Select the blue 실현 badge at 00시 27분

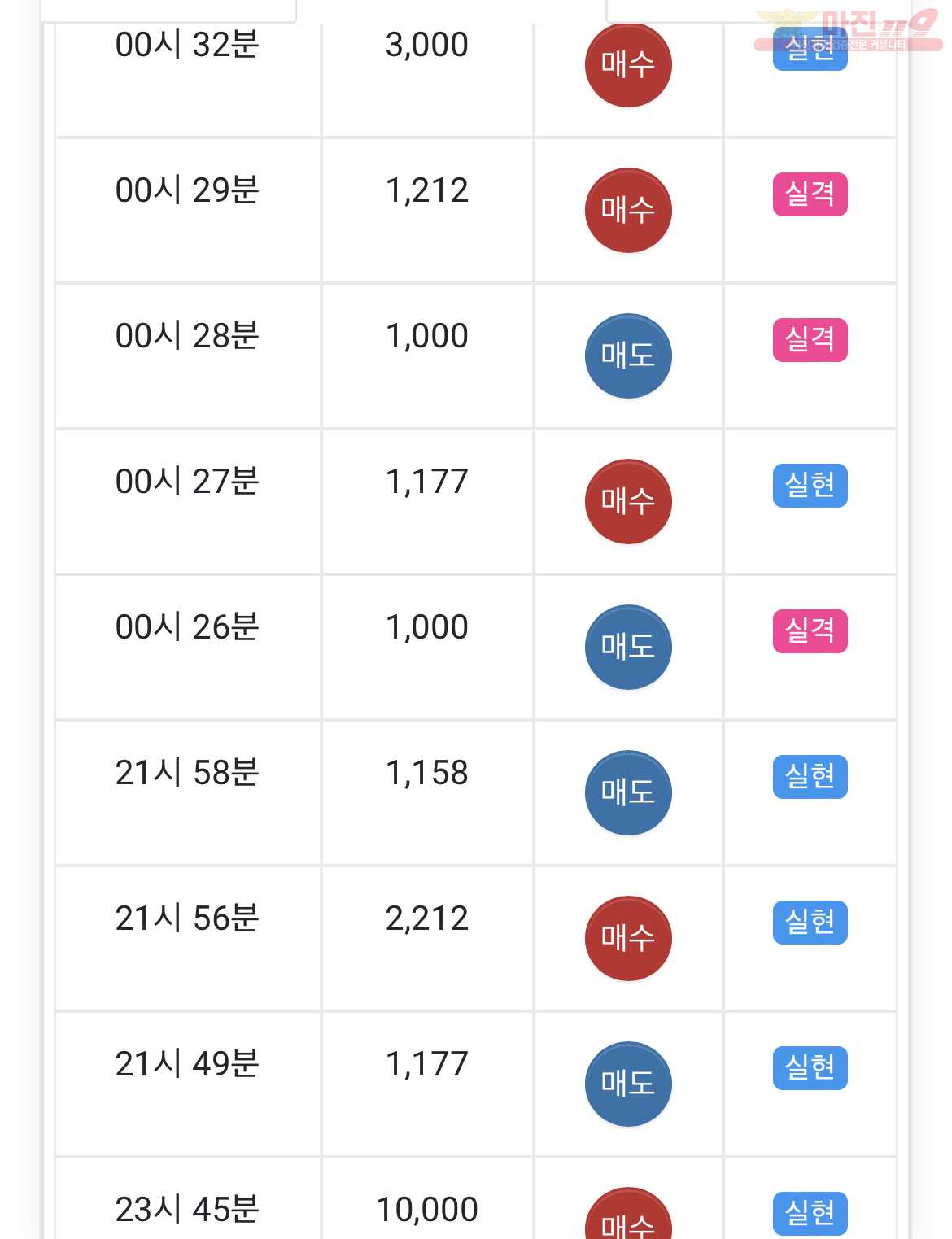810,486
